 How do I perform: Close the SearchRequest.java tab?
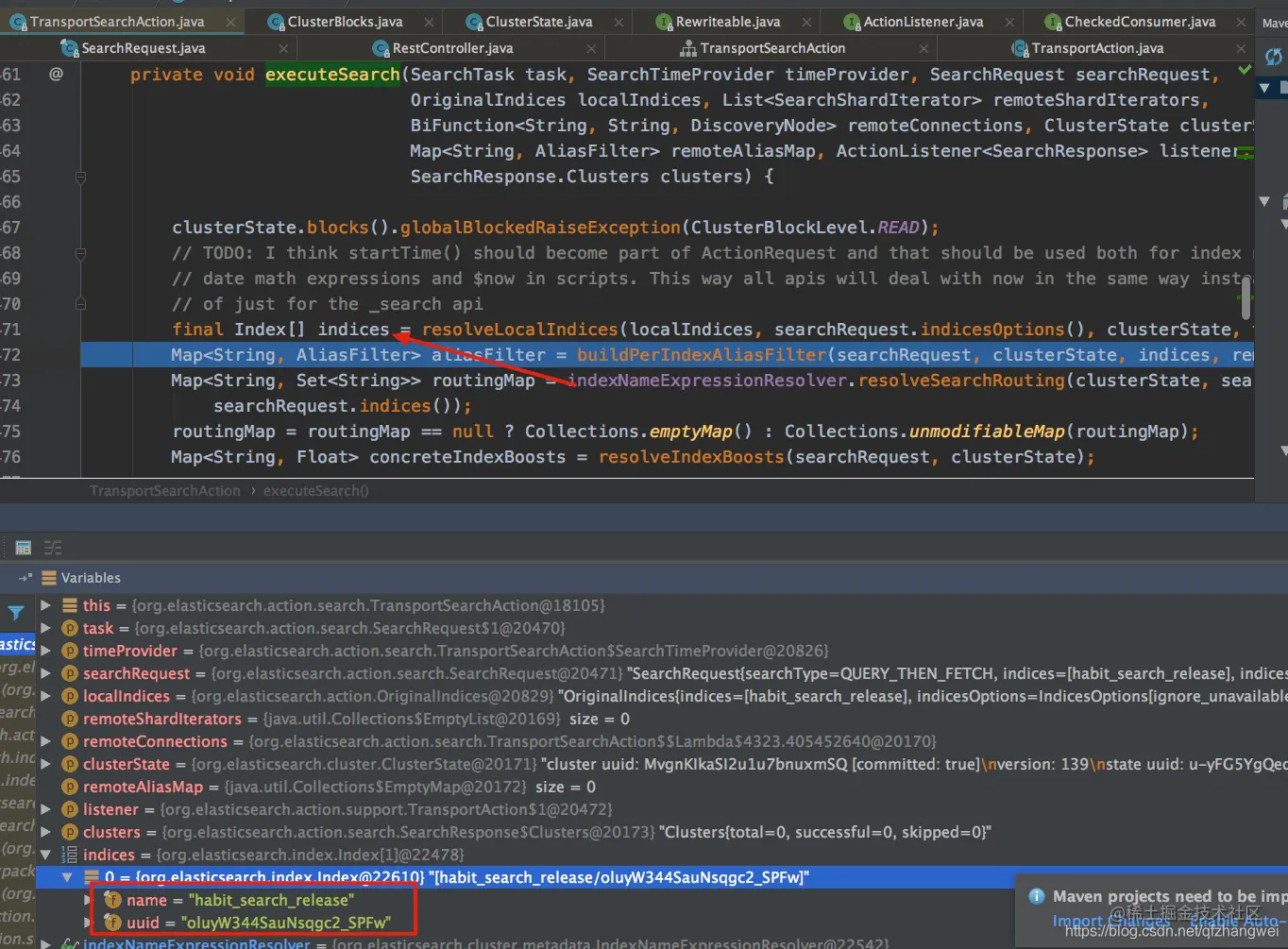click(284, 48)
